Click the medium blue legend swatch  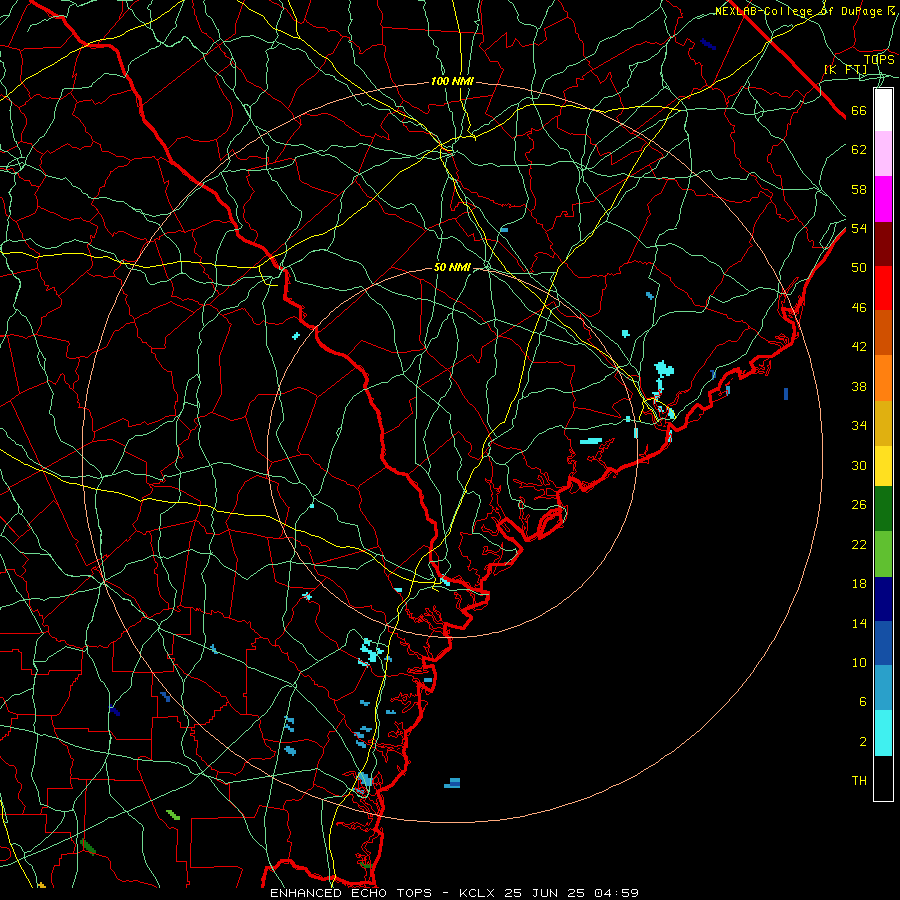(883, 643)
